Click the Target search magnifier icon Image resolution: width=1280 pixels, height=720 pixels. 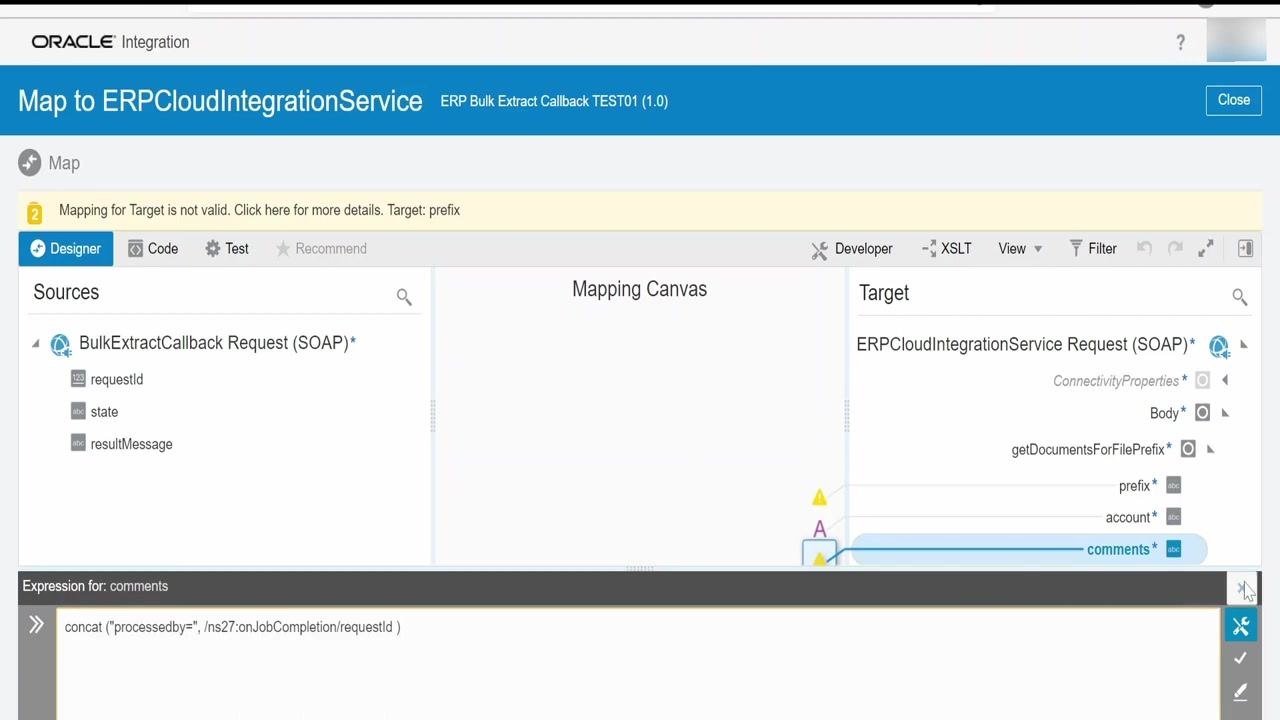(1240, 297)
